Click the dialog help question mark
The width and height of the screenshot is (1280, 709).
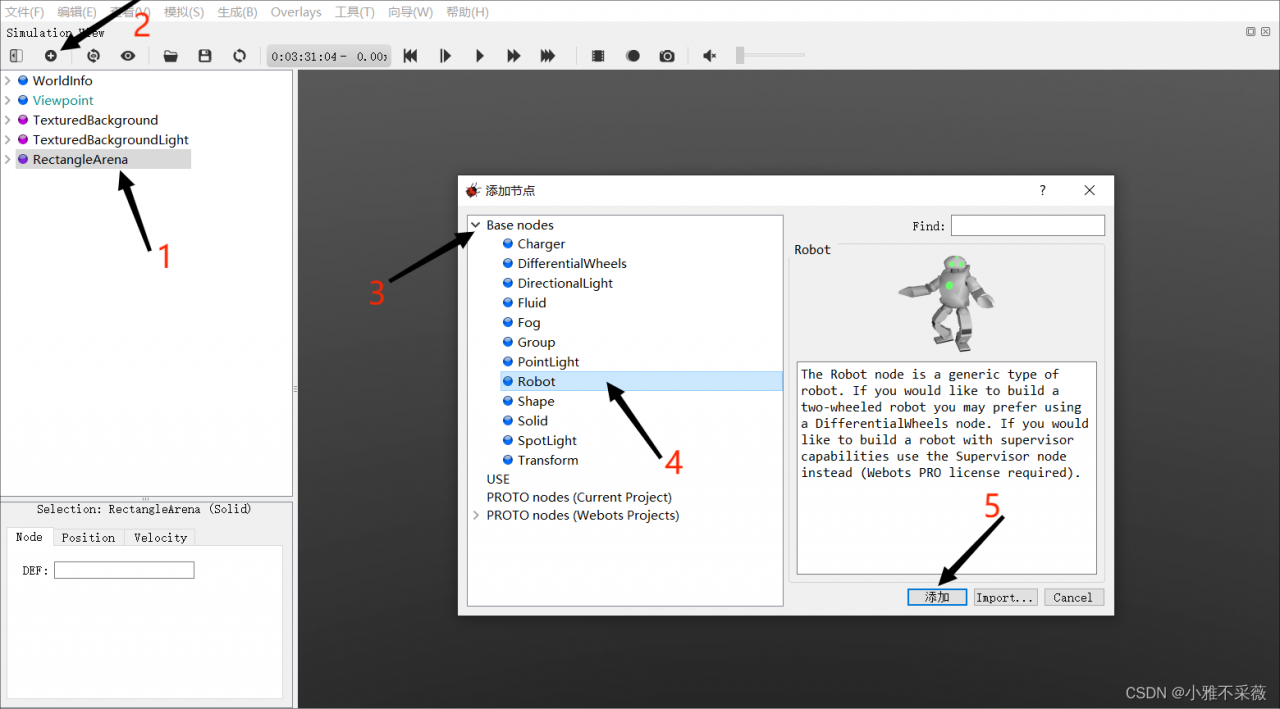1042,190
